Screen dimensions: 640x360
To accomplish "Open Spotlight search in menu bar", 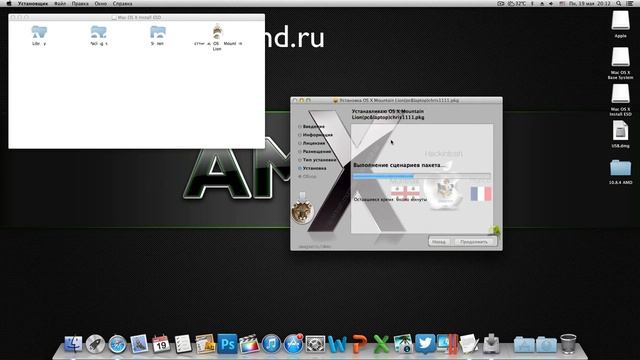I will (619, 3).
